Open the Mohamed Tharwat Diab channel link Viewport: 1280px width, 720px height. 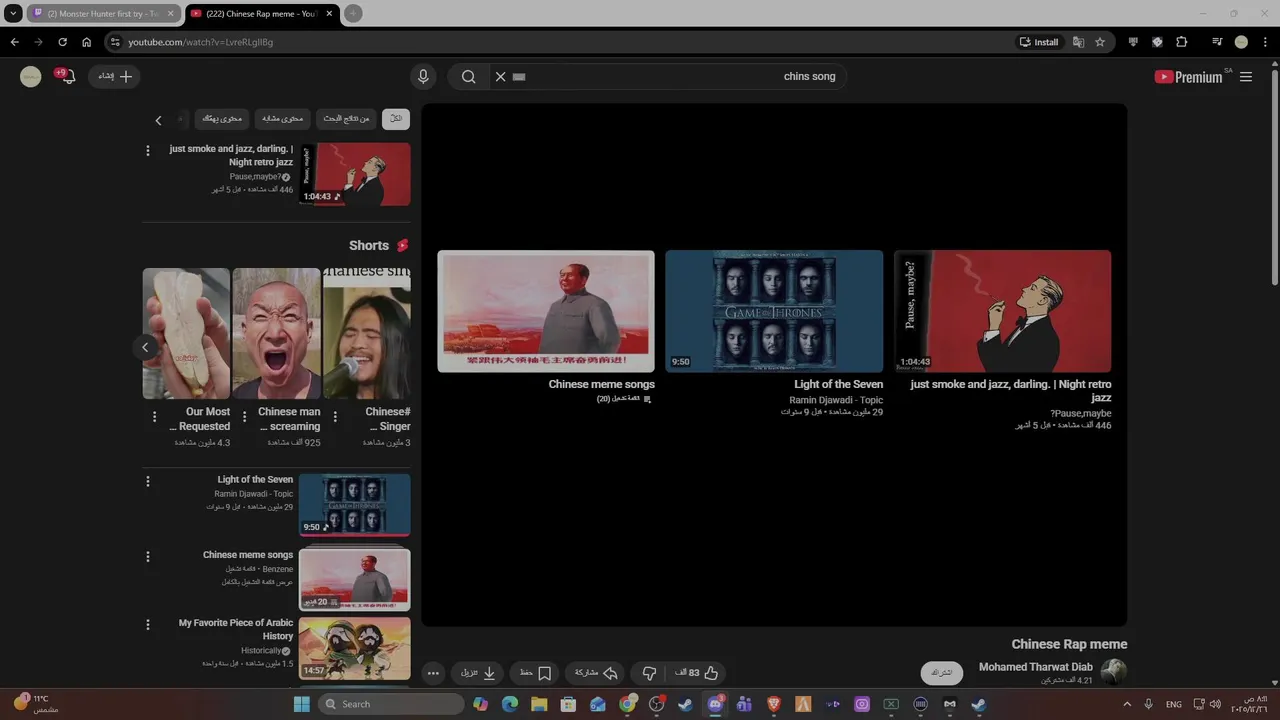[1035, 667]
